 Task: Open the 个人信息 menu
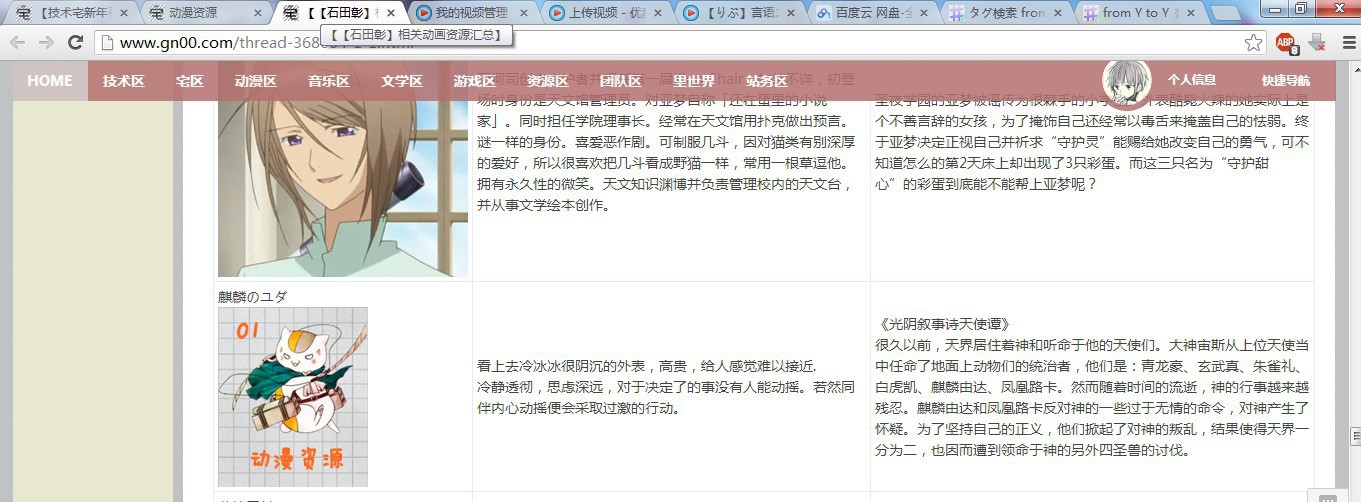1191,81
